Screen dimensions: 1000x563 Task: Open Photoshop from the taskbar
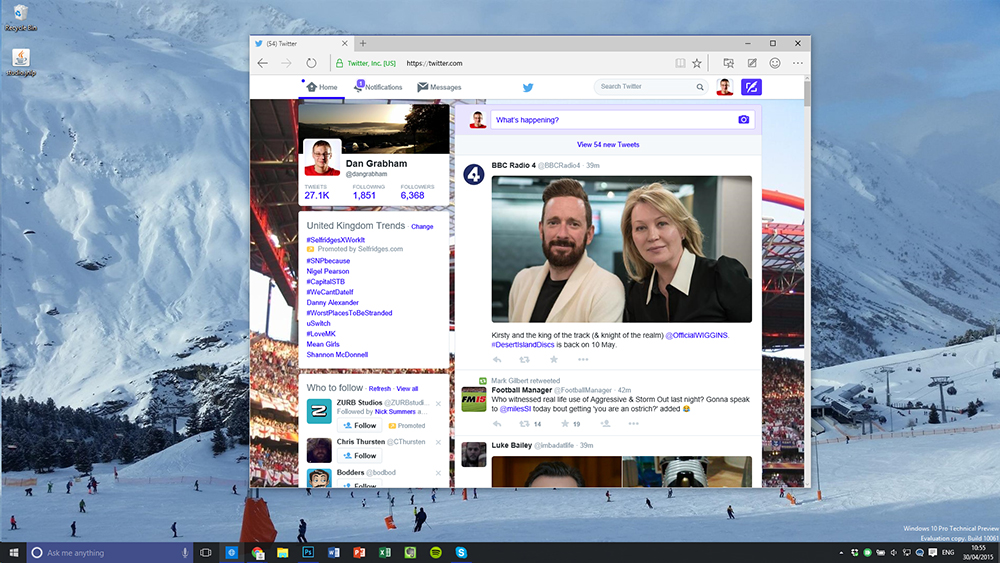(307, 553)
